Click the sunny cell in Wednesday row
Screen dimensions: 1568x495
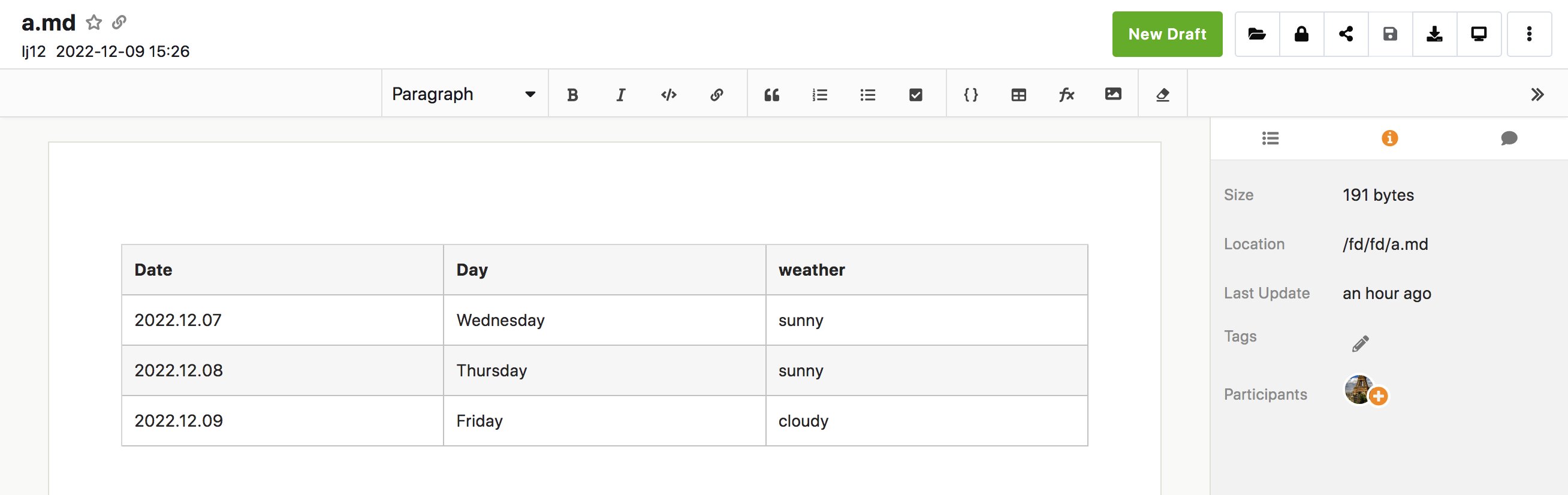[927, 320]
